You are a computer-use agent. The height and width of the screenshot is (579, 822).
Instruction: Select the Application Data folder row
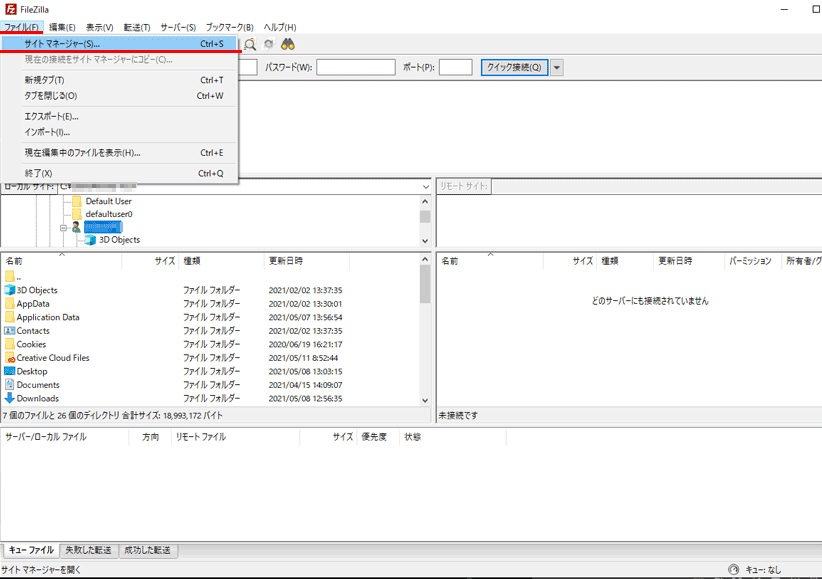tap(210, 317)
